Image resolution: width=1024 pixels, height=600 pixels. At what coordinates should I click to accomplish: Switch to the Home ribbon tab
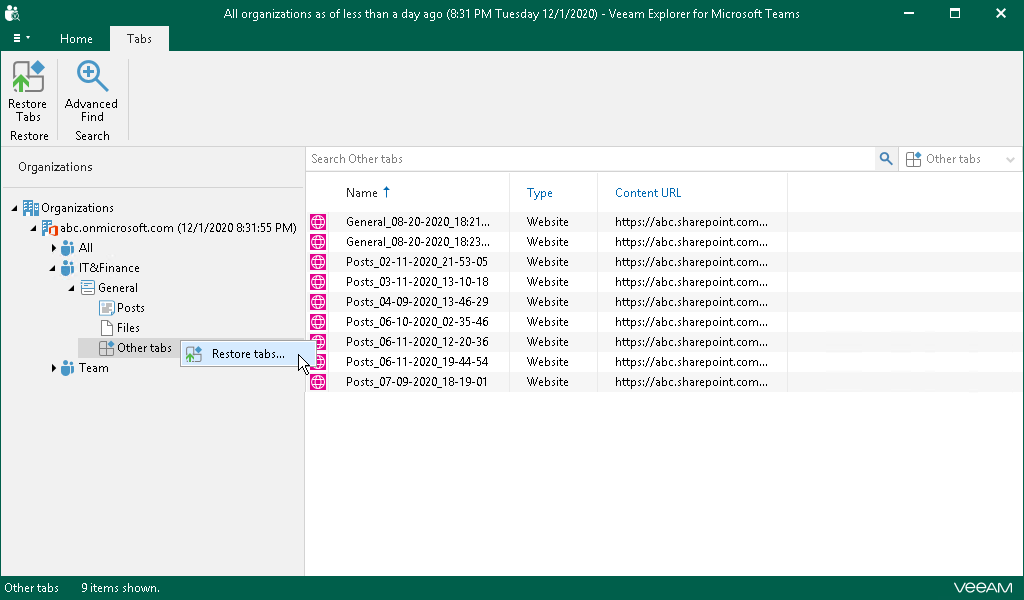(x=76, y=39)
